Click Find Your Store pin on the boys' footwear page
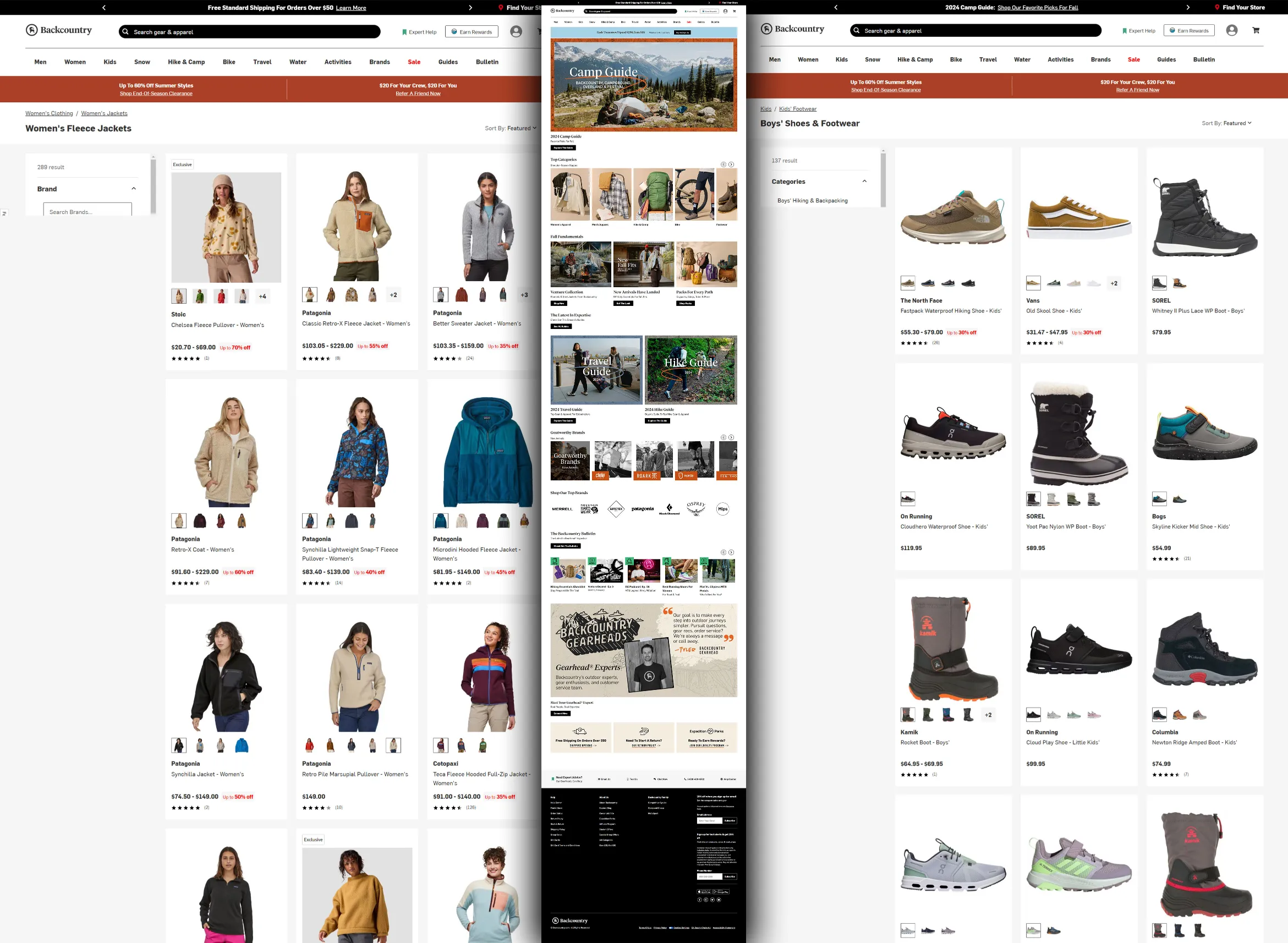Viewport: 1288px width, 943px height. click(1216, 7)
